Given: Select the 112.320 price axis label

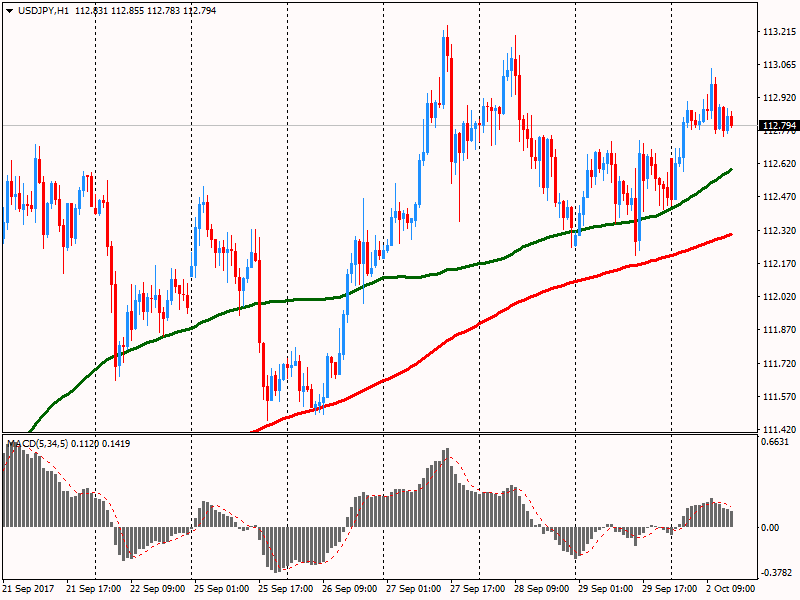Looking at the screenshot, I should [779, 231].
